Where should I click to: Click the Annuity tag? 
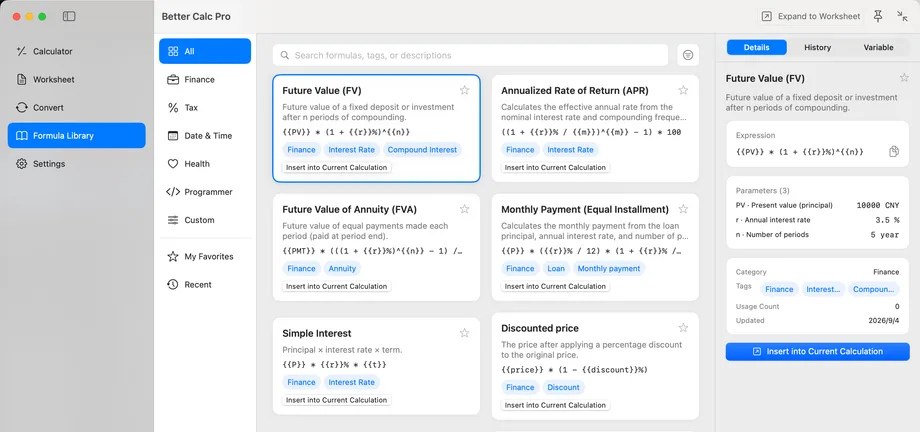tap(342, 268)
